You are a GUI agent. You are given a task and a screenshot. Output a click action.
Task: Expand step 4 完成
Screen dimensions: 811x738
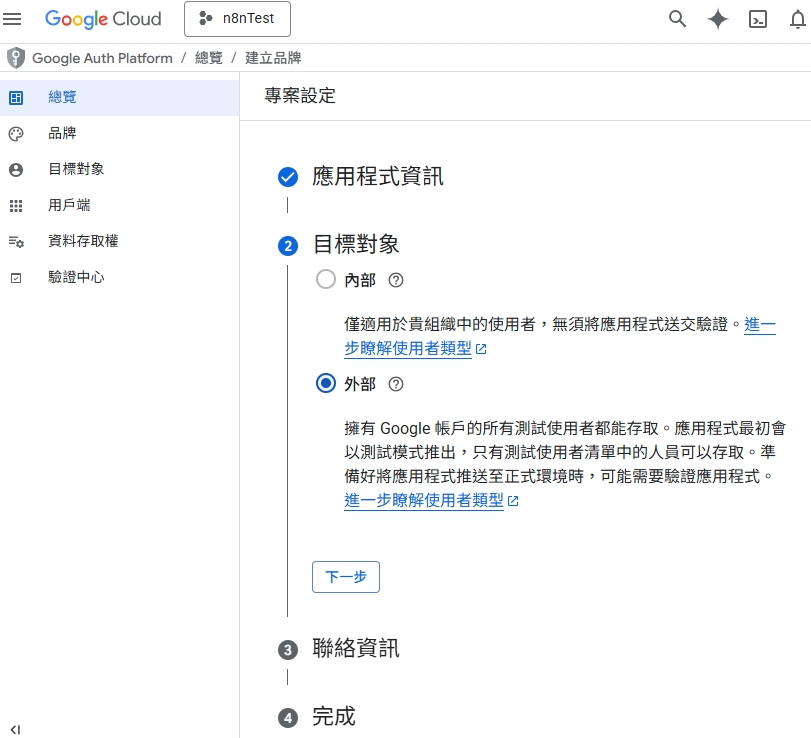tap(334, 717)
